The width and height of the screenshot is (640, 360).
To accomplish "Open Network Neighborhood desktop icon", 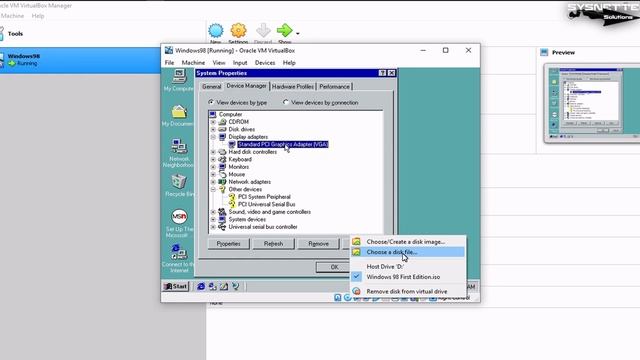I will [x=179, y=146].
